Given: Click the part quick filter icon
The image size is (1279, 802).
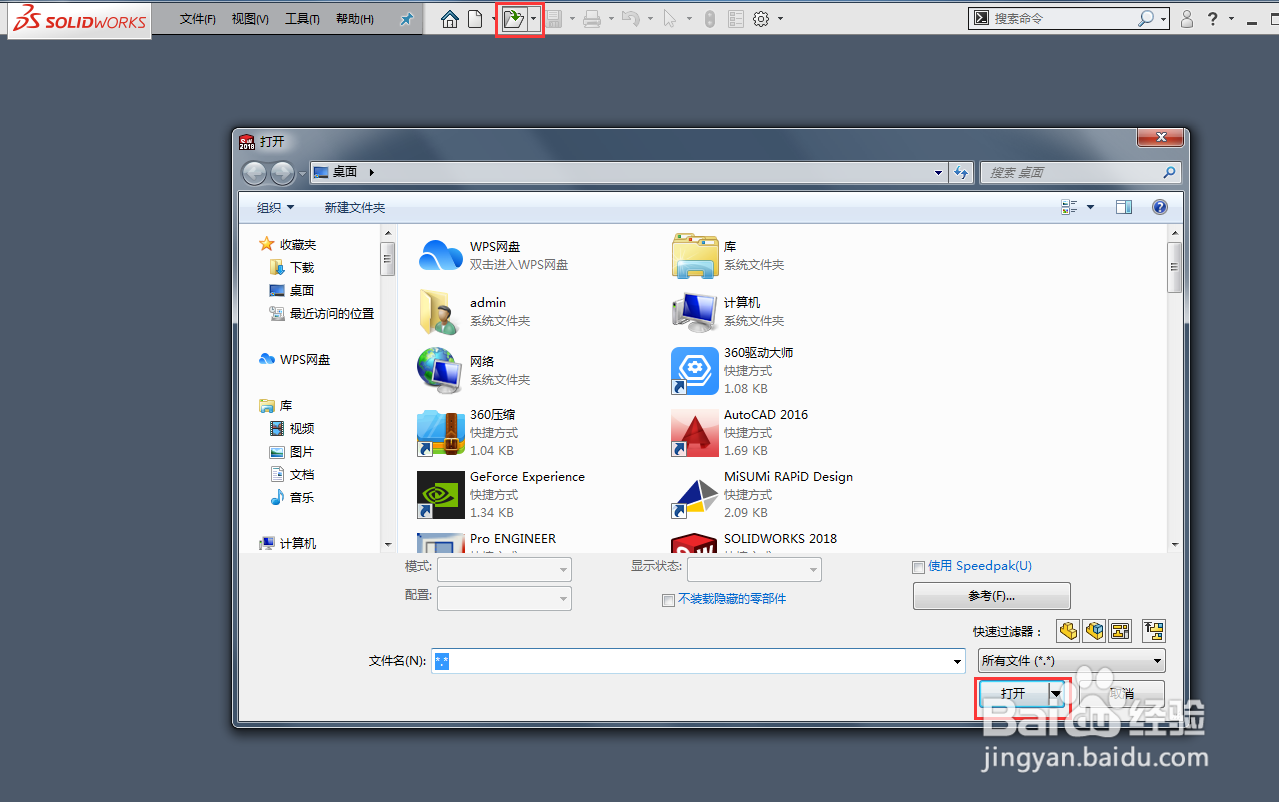Looking at the screenshot, I should click(x=1068, y=631).
